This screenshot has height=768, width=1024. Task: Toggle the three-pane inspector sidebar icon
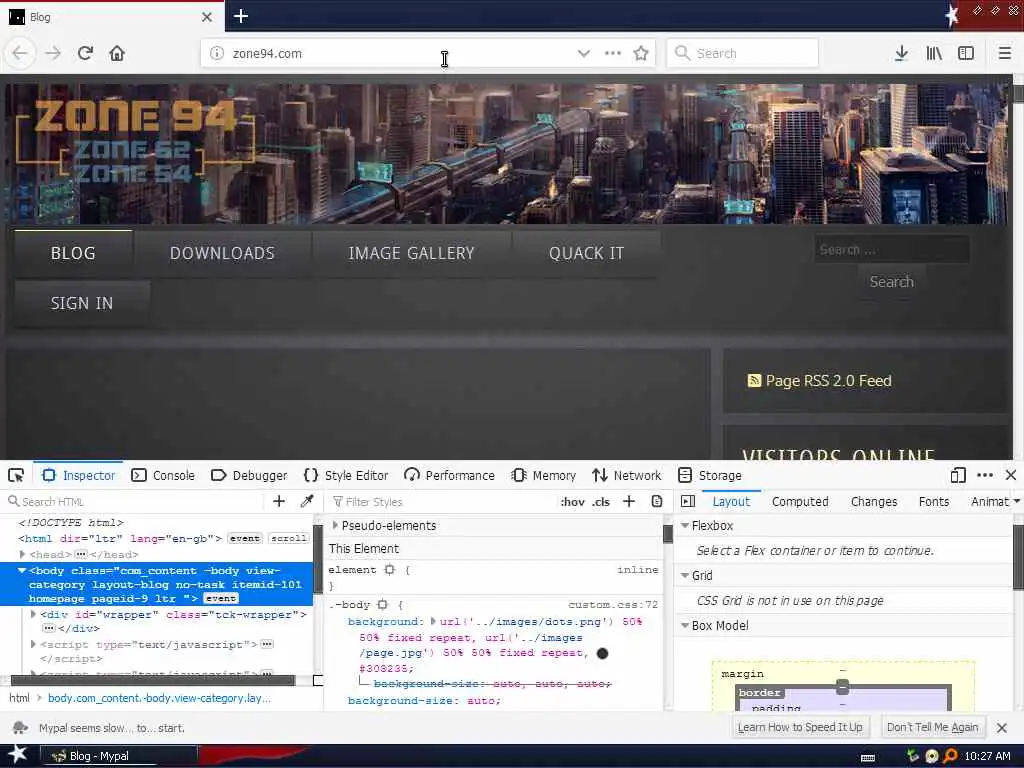688,501
